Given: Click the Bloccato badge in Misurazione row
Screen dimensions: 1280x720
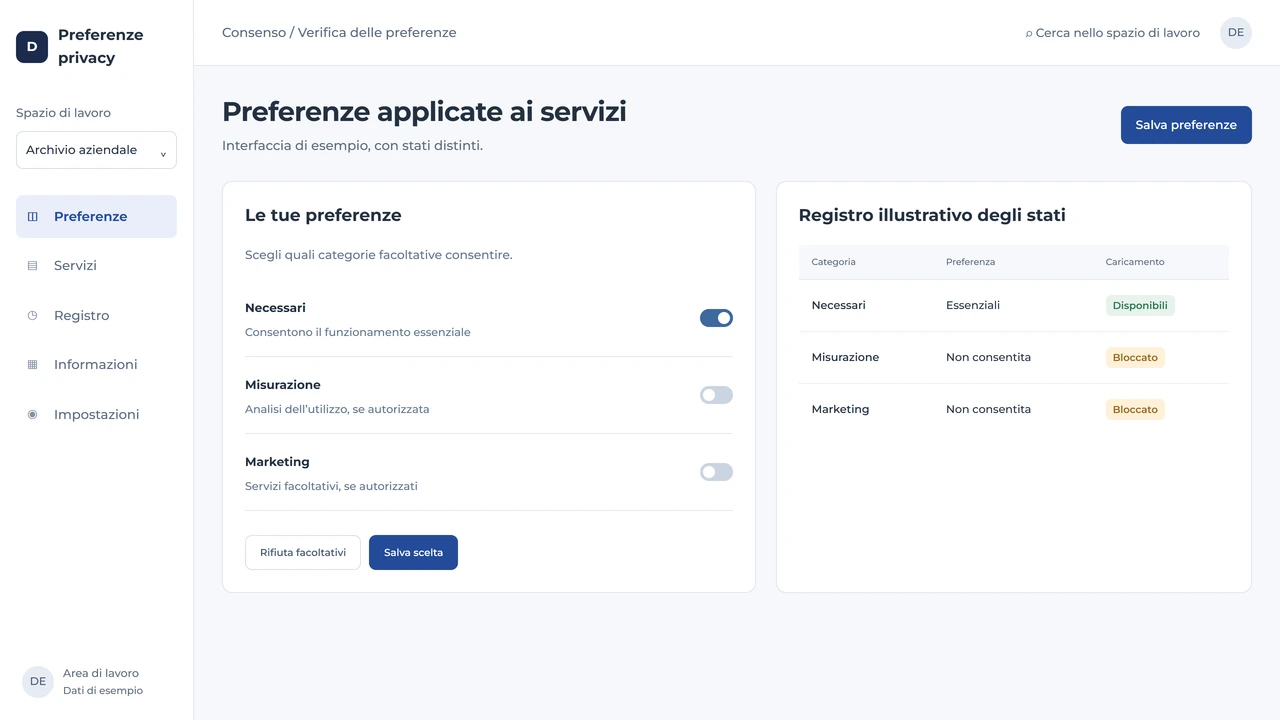Looking at the screenshot, I should coord(1135,358).
